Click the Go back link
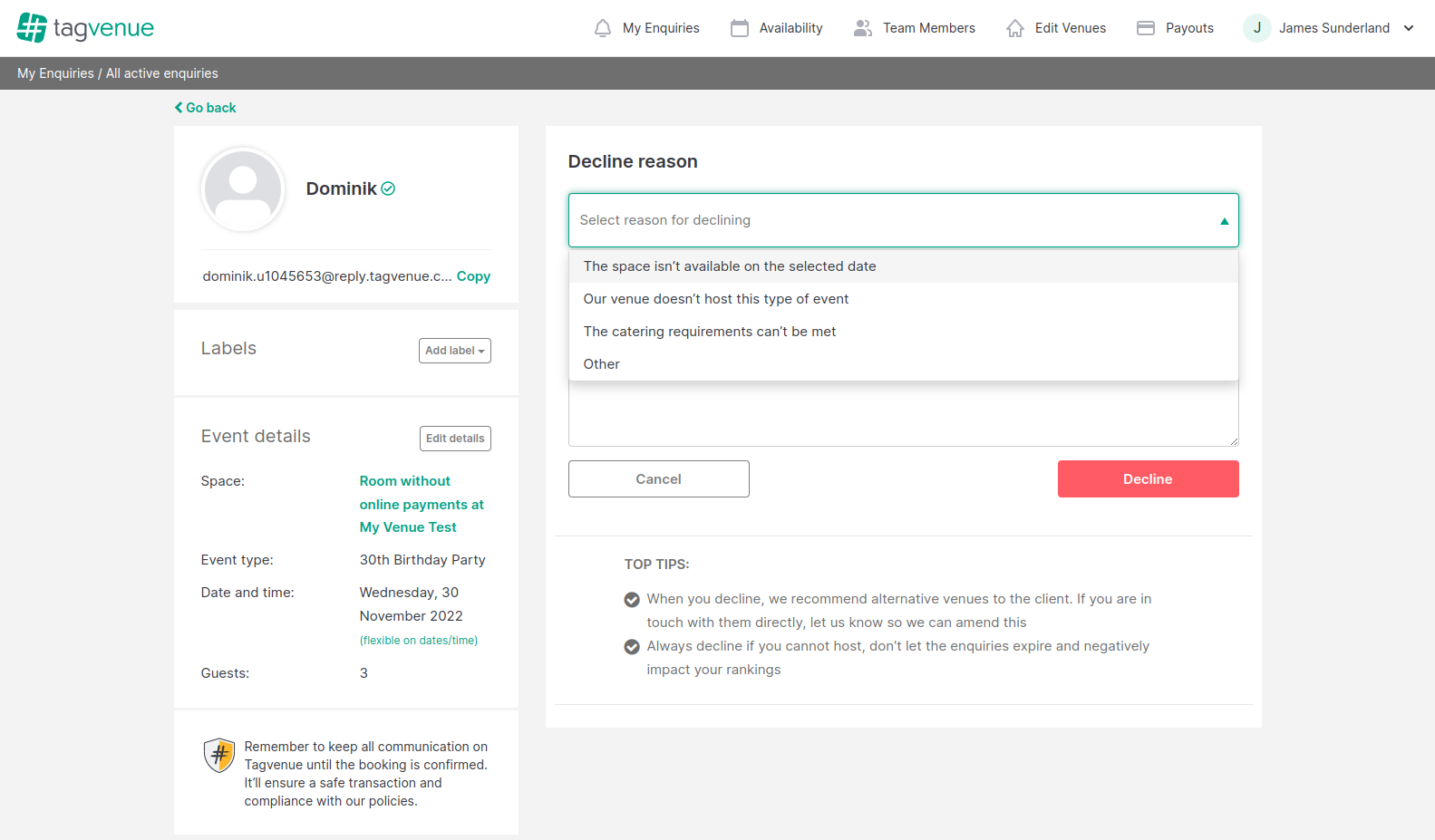This screenshot has width=1435, height=840. pyautogui.click(x=206, y=108)
